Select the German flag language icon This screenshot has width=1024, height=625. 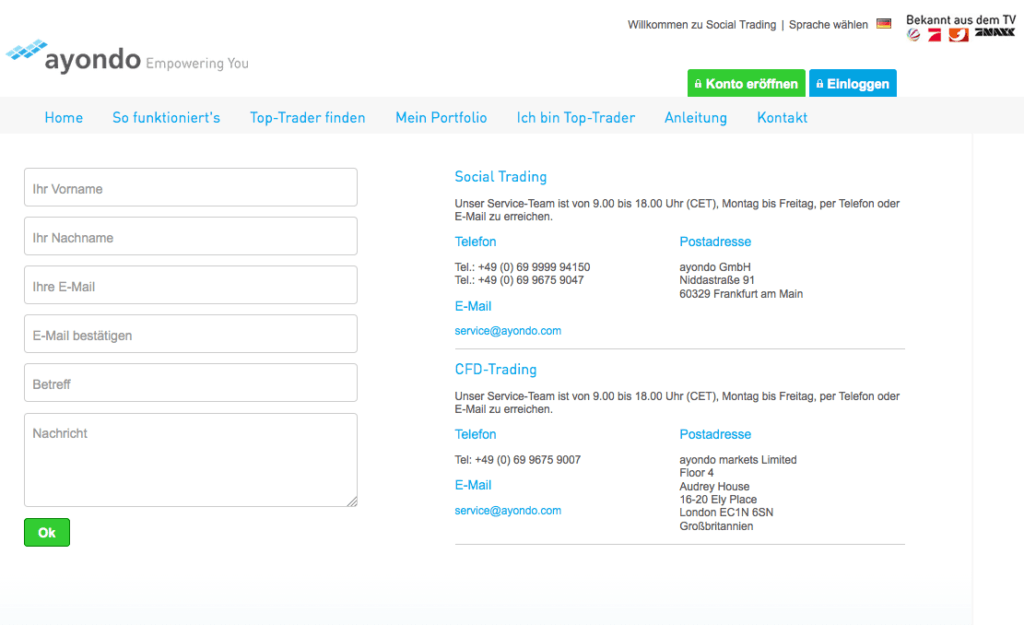(884, 24)
